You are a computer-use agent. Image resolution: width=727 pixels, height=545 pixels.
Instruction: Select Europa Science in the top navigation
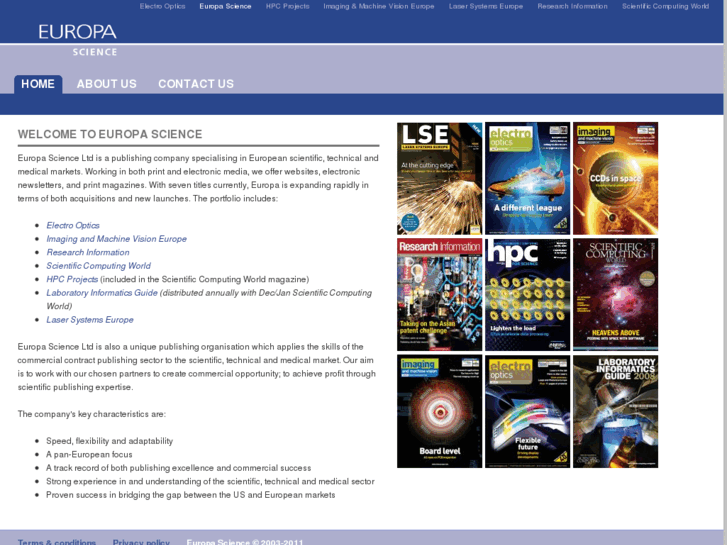pyautogui.click(x=225, y=6)
